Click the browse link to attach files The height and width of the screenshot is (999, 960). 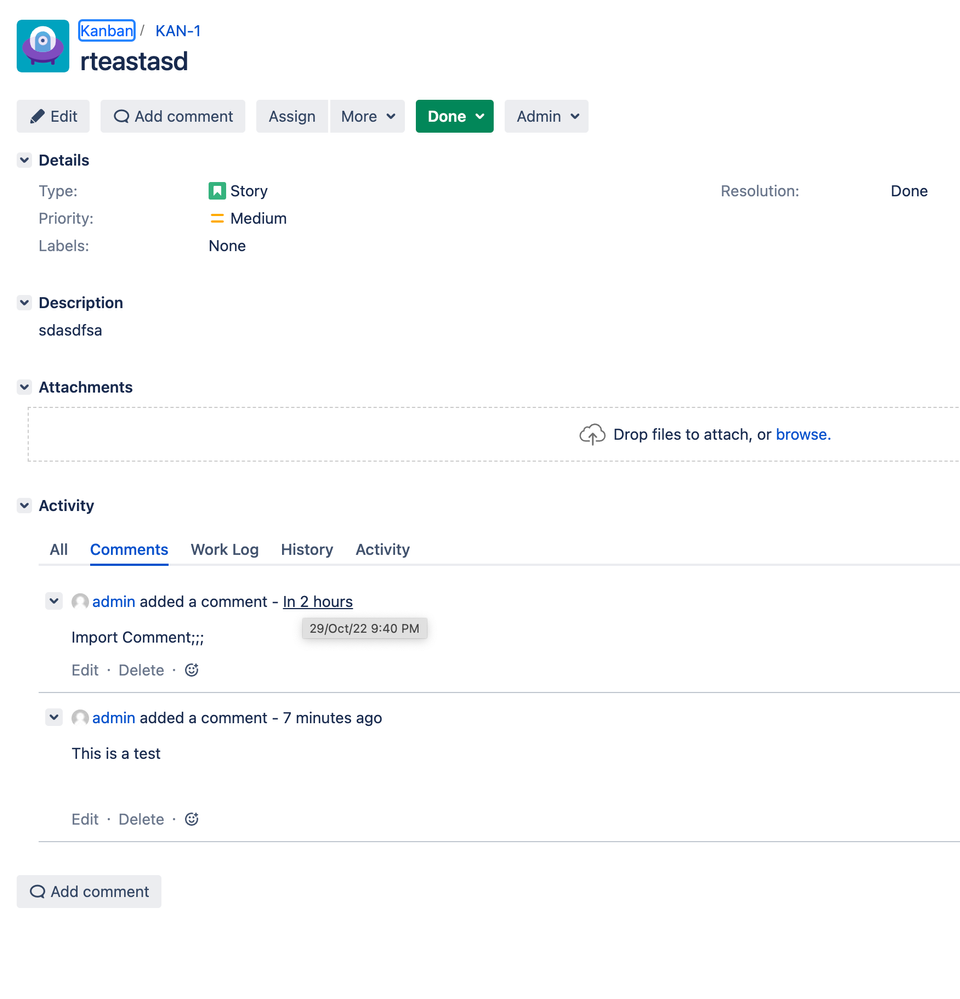803,434
